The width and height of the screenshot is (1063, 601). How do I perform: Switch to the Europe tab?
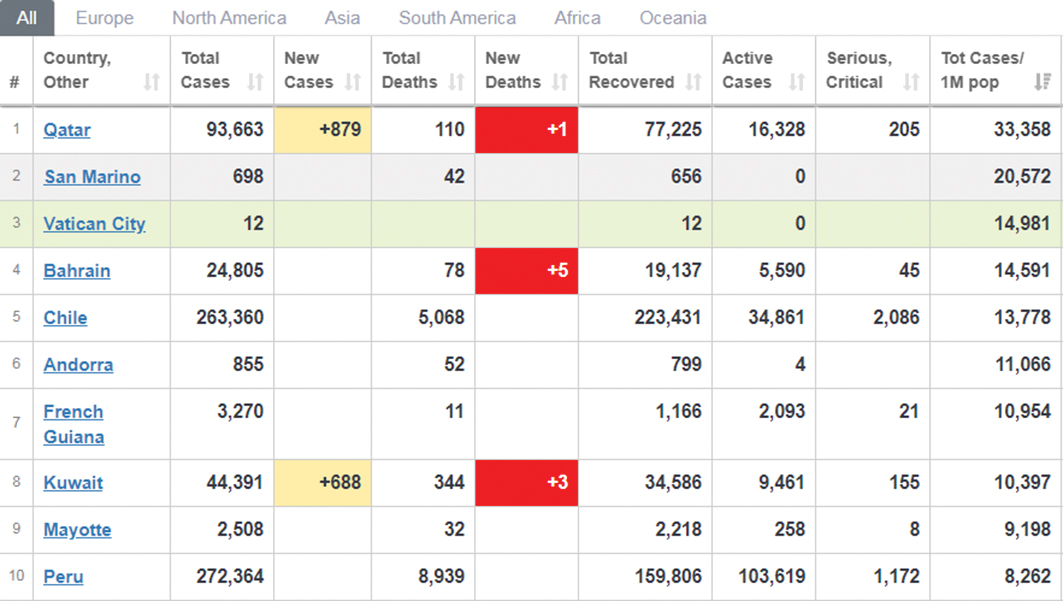coord(104,18)
